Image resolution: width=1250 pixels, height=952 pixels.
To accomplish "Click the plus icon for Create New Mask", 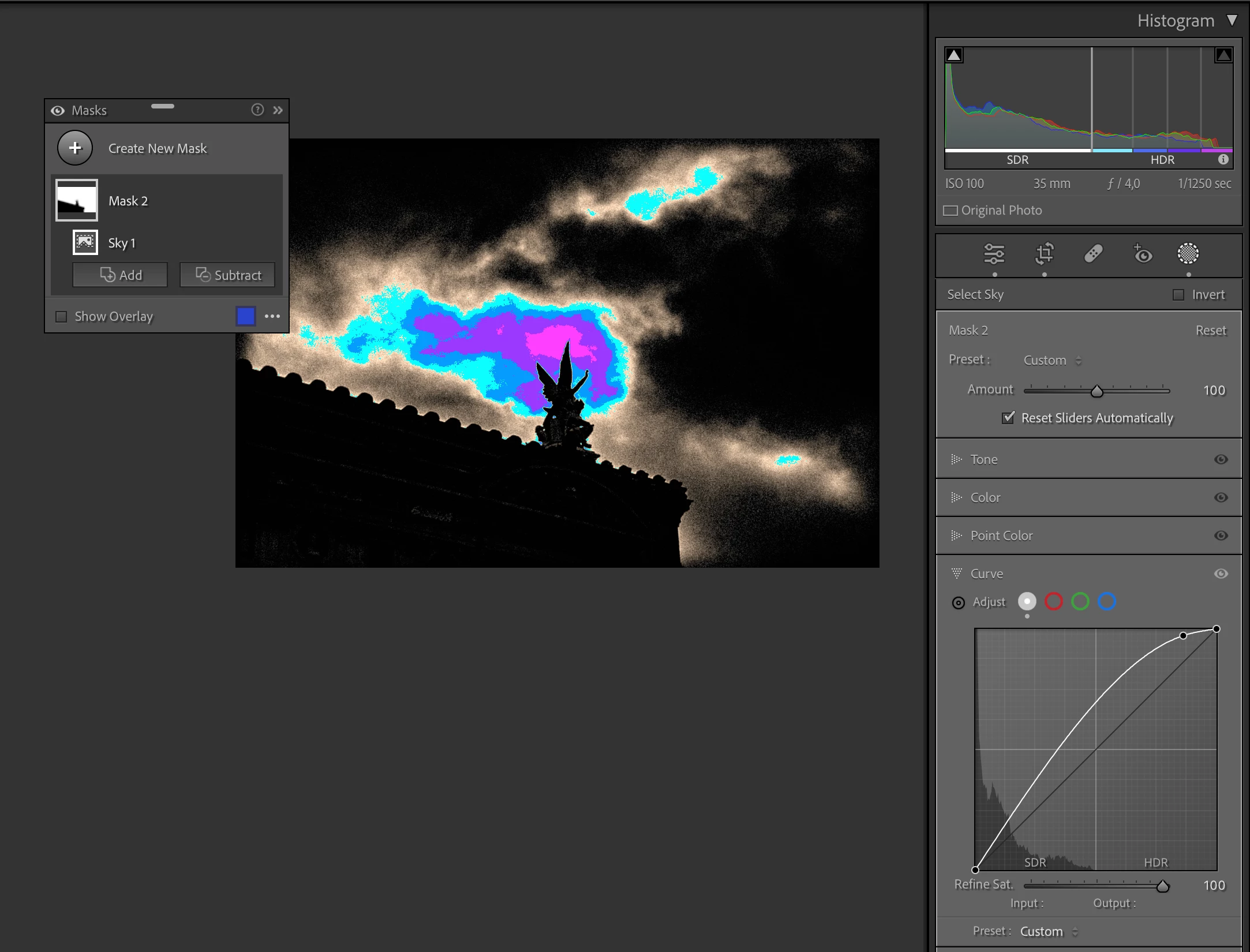I will click(75, 148).
